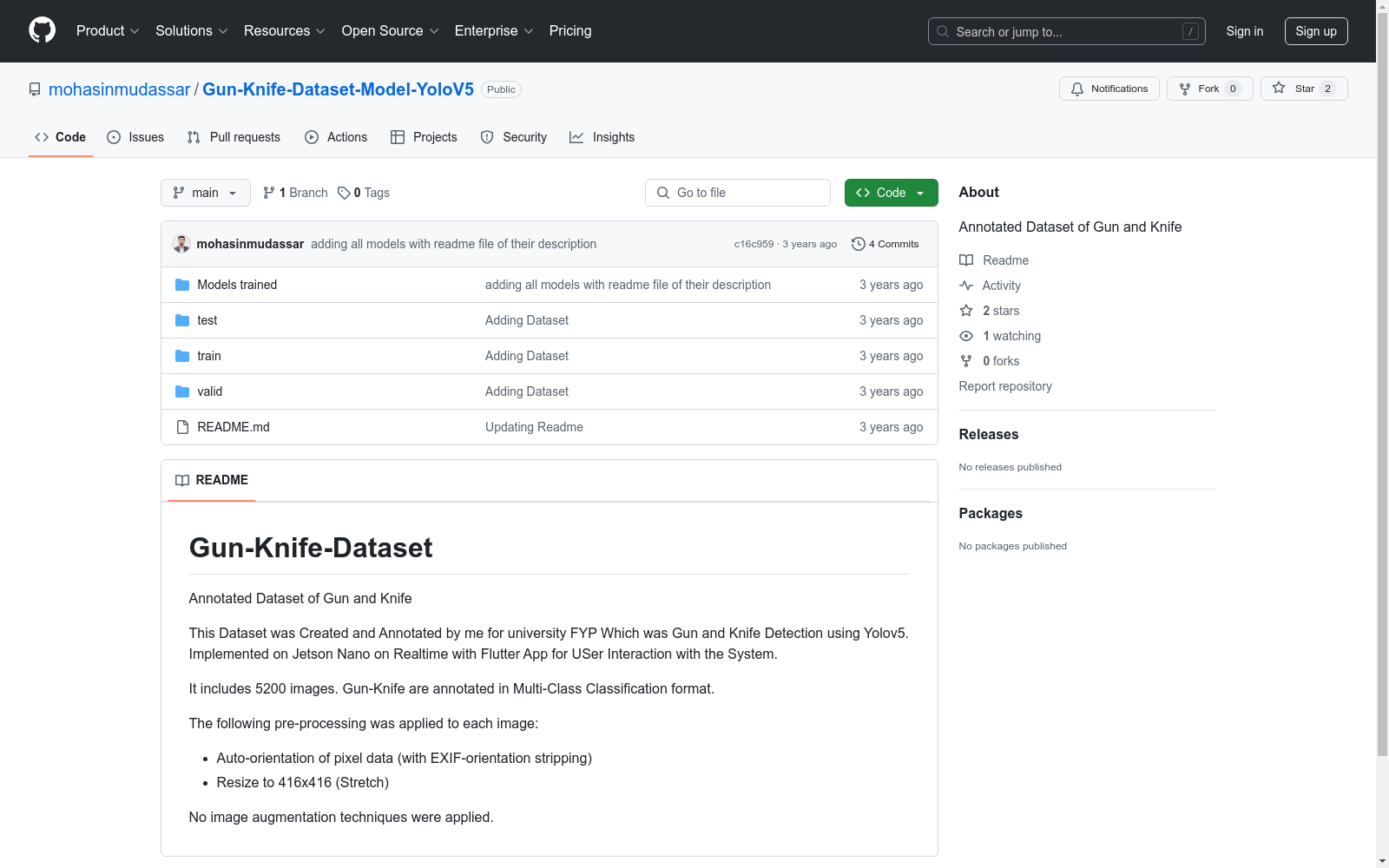The height and width of the screenshot is (868, 1389).
Task: Click the Sign in link
Action: click(1244, 31)
